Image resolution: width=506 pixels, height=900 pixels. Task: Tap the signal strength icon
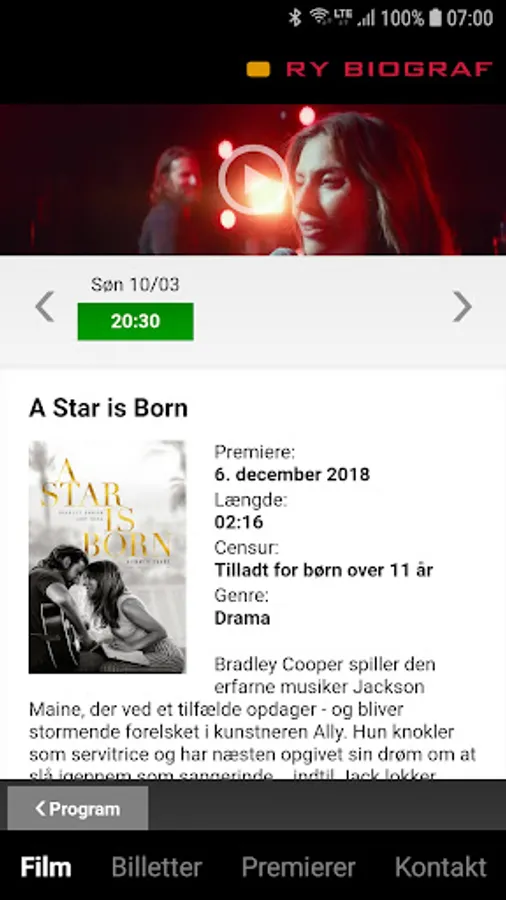[366, 18]
